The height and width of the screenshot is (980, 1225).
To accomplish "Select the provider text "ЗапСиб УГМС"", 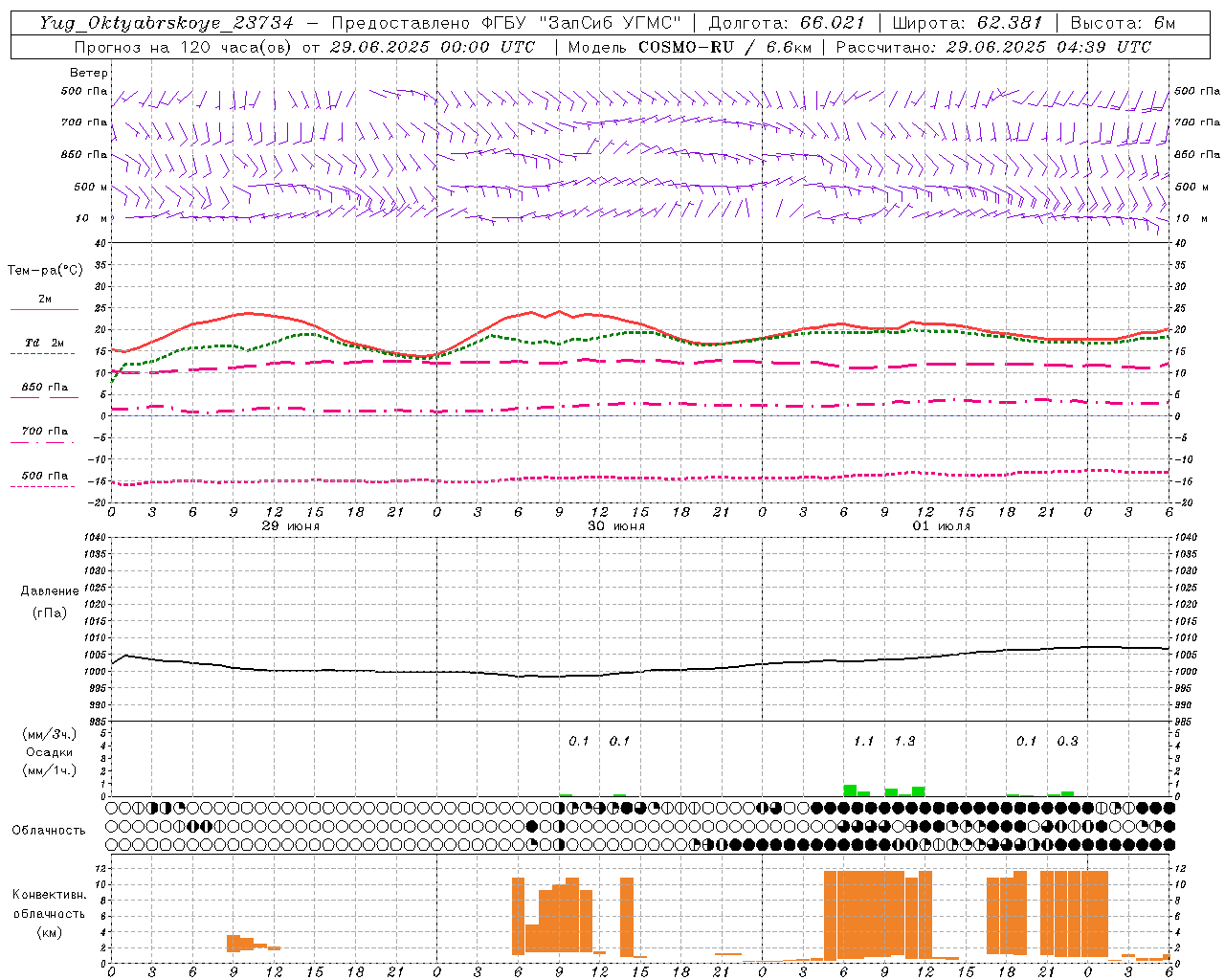I will 609,23.
